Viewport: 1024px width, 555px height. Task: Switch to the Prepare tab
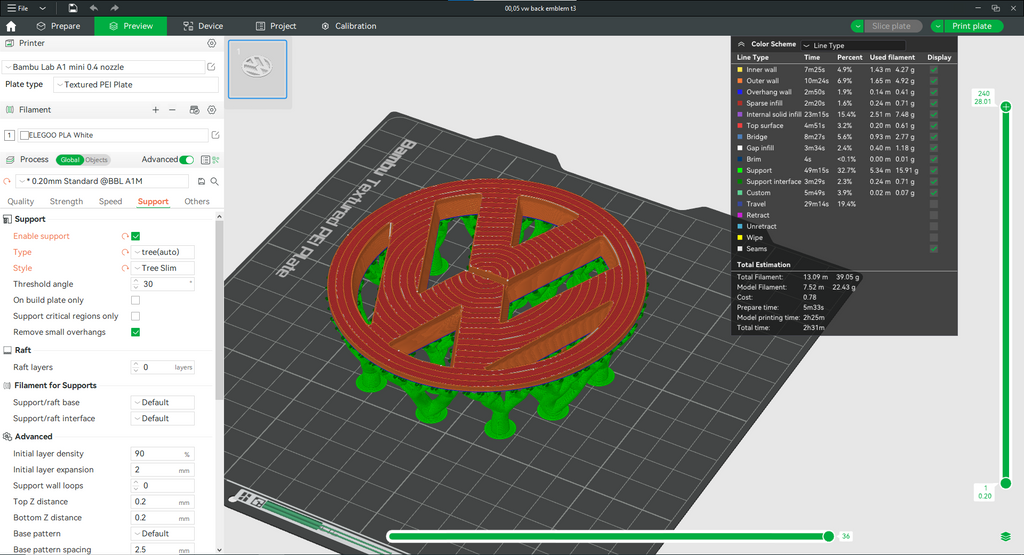point(58,26)
